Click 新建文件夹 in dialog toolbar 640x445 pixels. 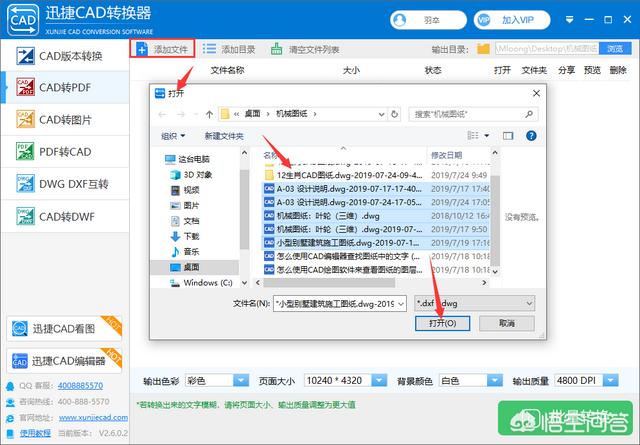coord(224,136)
